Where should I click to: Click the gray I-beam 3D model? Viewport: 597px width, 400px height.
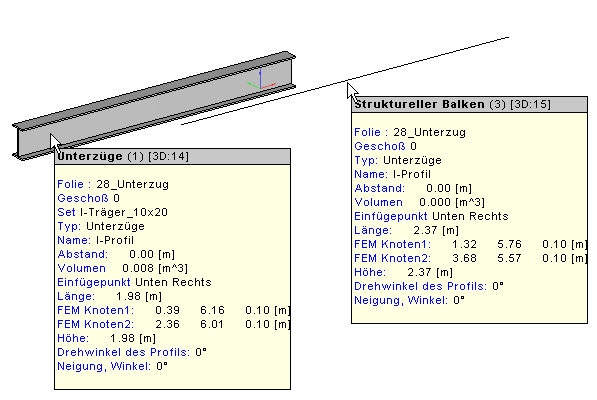(x=154, y=106)
